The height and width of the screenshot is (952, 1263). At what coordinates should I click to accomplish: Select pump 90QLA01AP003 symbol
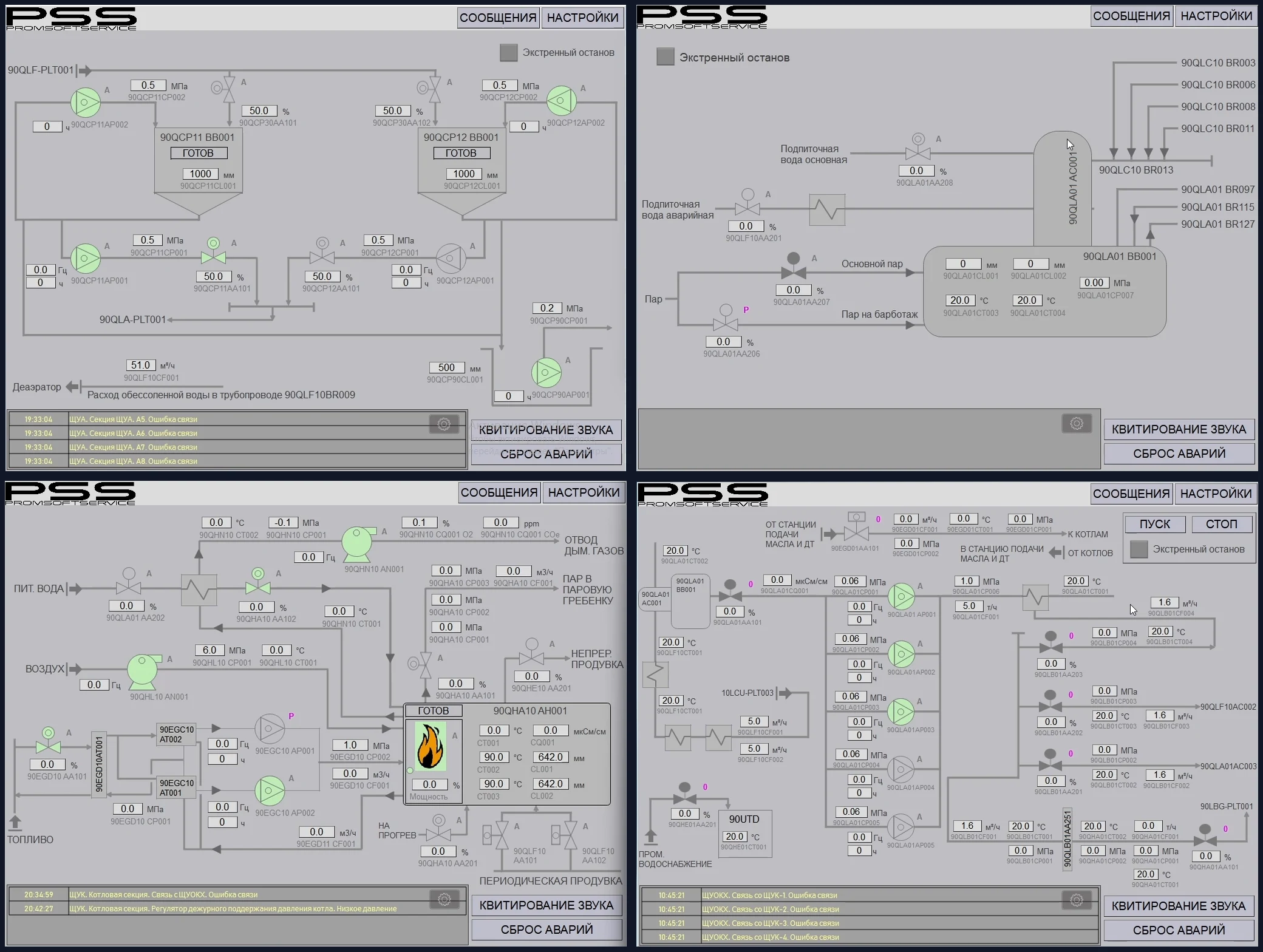[x=902, y=712]
